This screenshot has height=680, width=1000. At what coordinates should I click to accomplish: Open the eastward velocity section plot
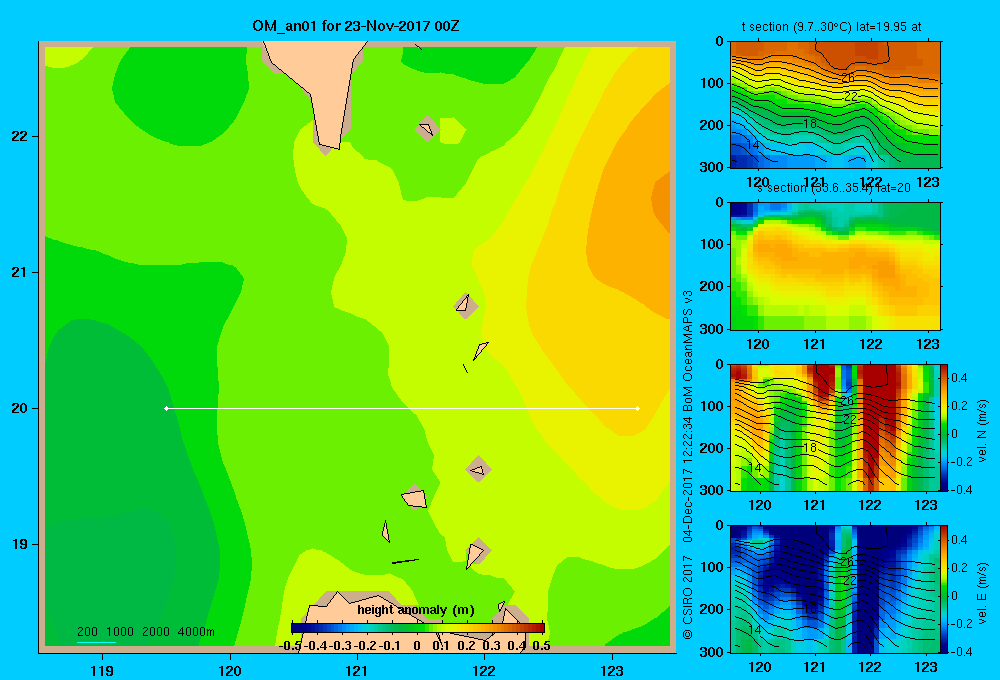[x=835, y=589]
